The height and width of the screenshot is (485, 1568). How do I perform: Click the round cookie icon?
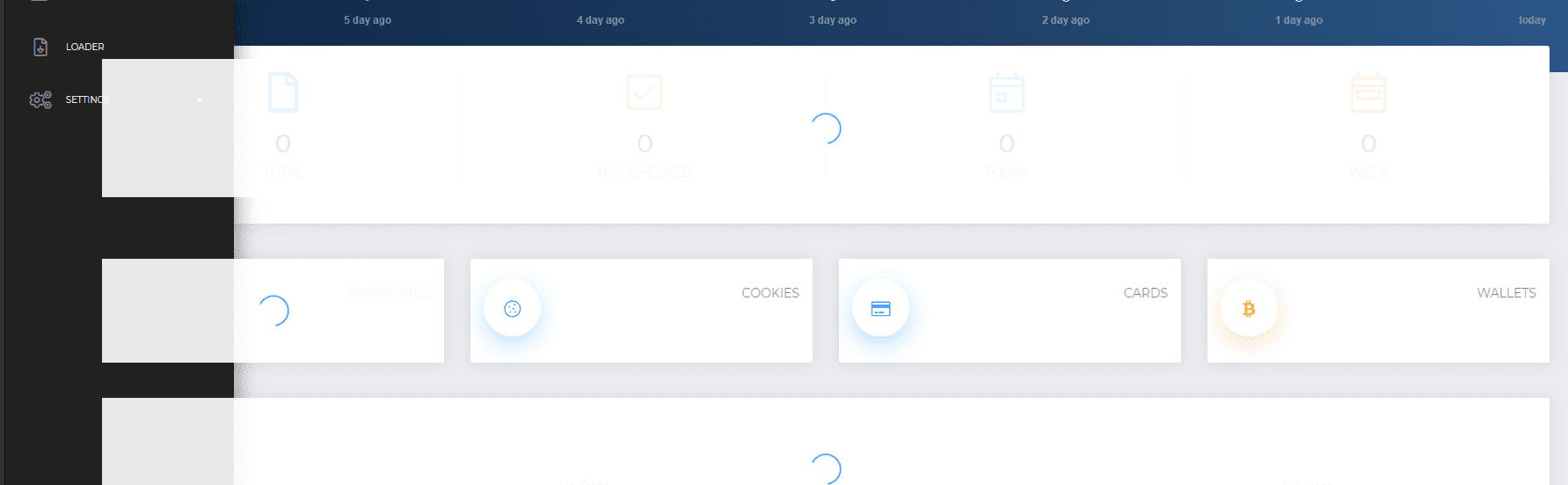pyautogui.click(x=513, y=308)
